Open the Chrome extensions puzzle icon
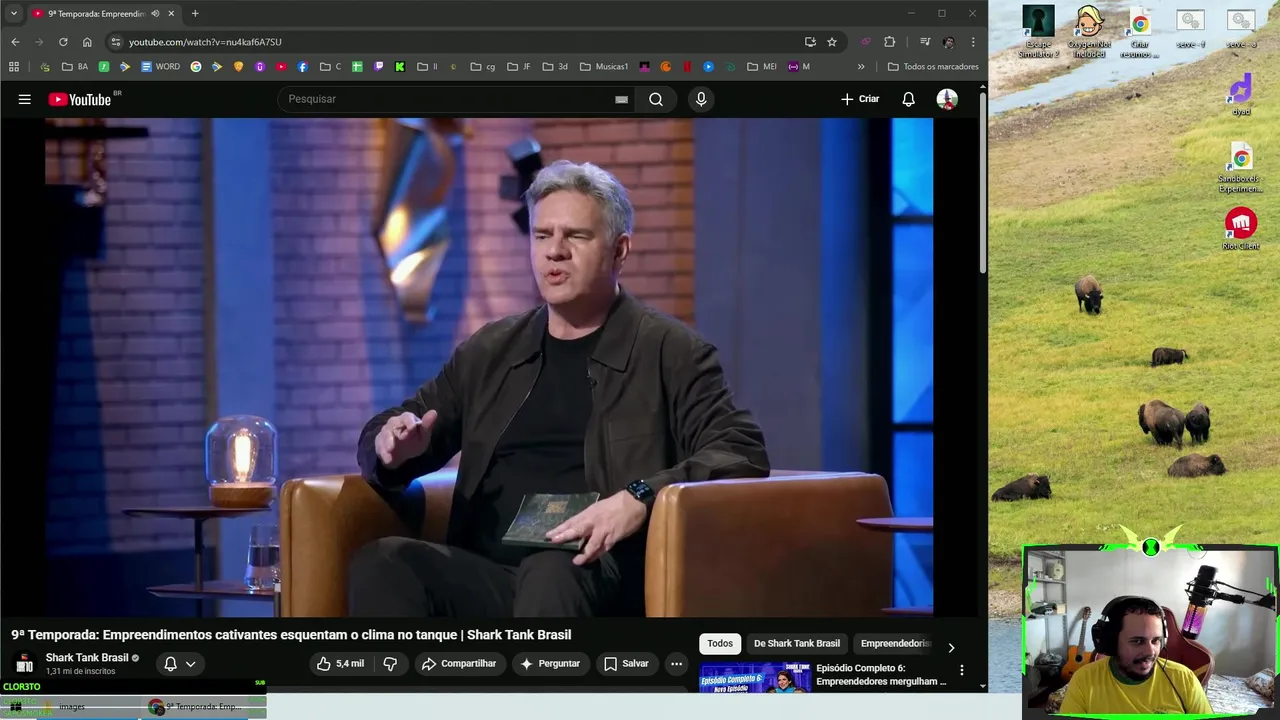This screenshot has width=1280, height=720. (889, 42)
